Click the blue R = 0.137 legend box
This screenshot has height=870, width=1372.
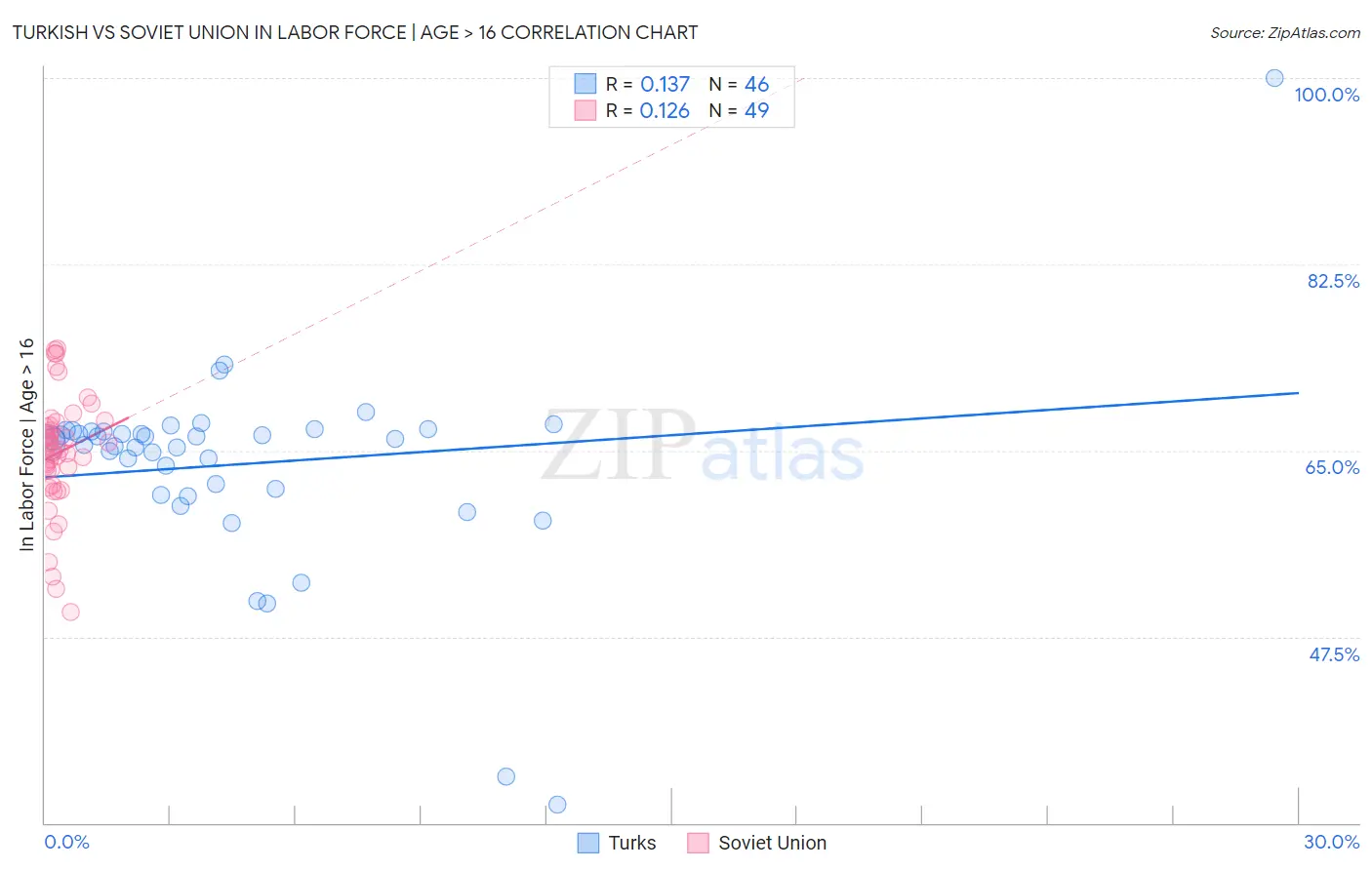click(585, 84)
